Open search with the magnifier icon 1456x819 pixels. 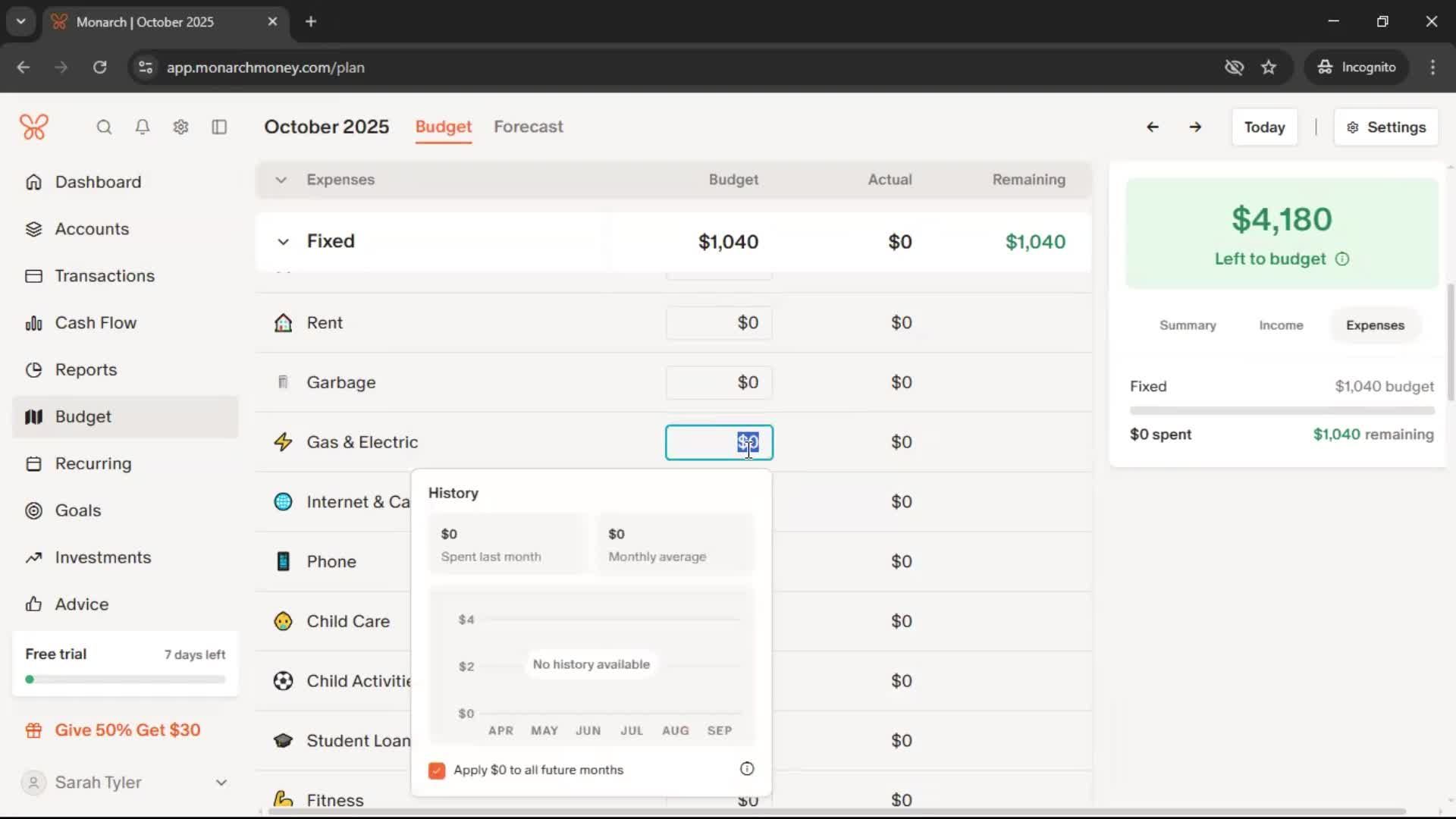(x=104, y=127)
